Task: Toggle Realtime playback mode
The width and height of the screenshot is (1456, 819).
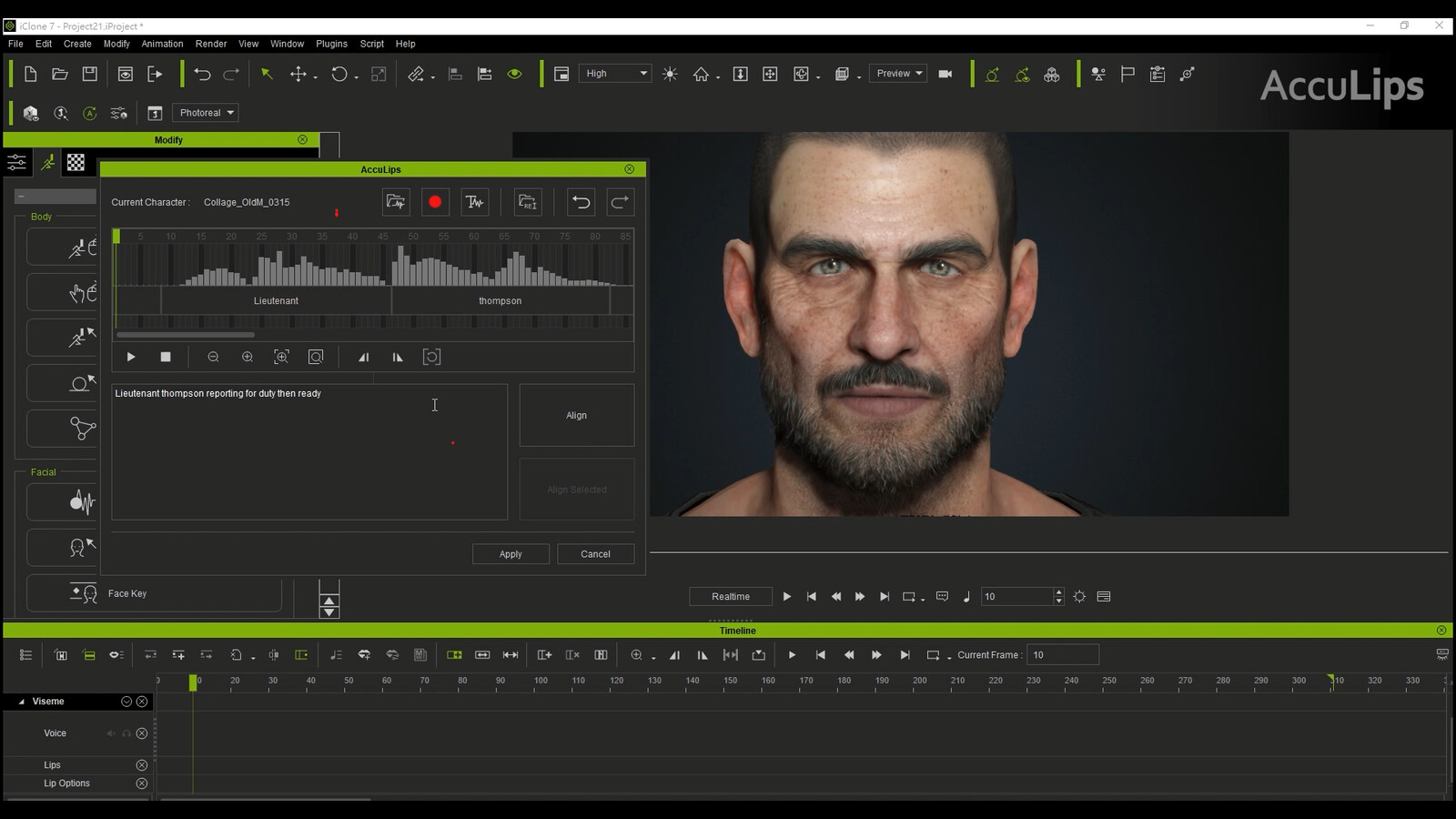Action: [x=730, y=596]
